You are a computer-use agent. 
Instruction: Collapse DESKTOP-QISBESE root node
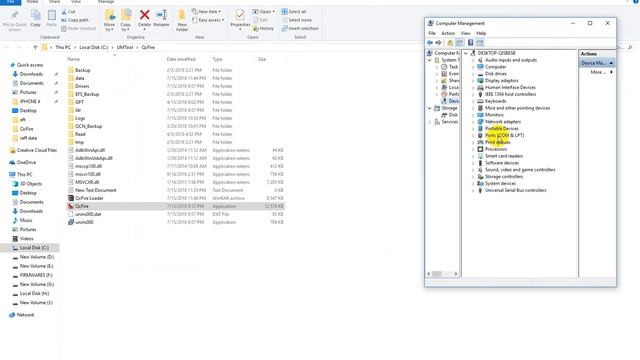pyautogui.click(x=466, y=53)
